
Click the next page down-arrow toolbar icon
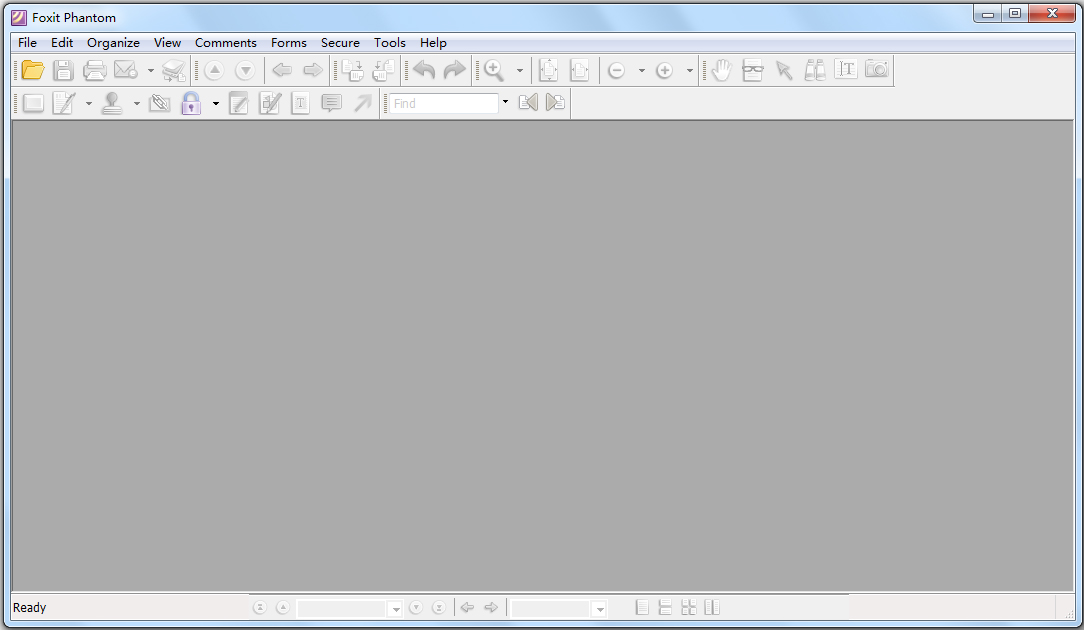click(245, 70)
